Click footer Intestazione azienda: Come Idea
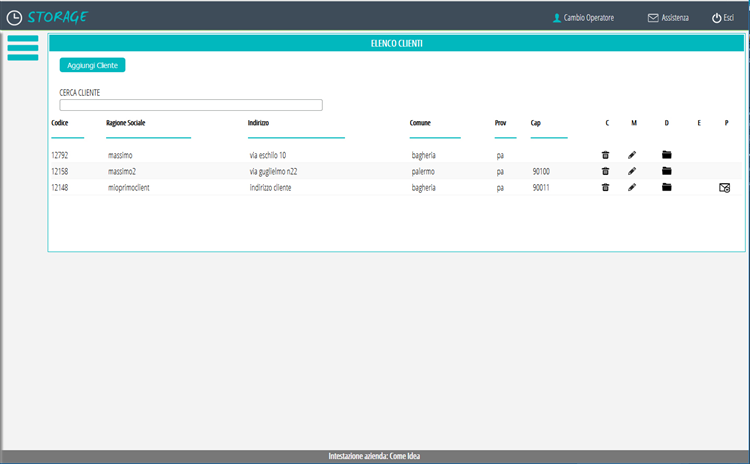Viewport: 750px width, 464px height. pyautogui.click(x=375, y=456)
